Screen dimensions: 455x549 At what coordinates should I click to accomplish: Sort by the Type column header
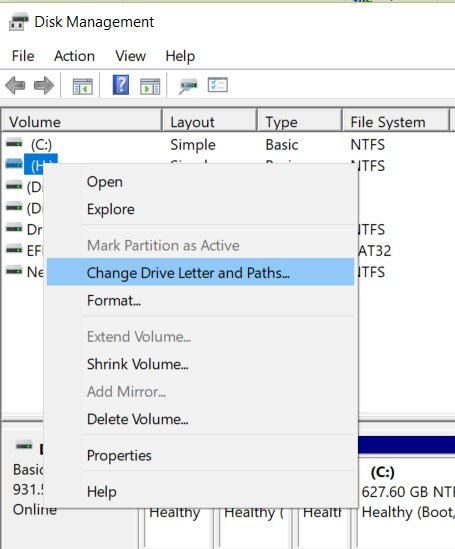click(299, 122)
